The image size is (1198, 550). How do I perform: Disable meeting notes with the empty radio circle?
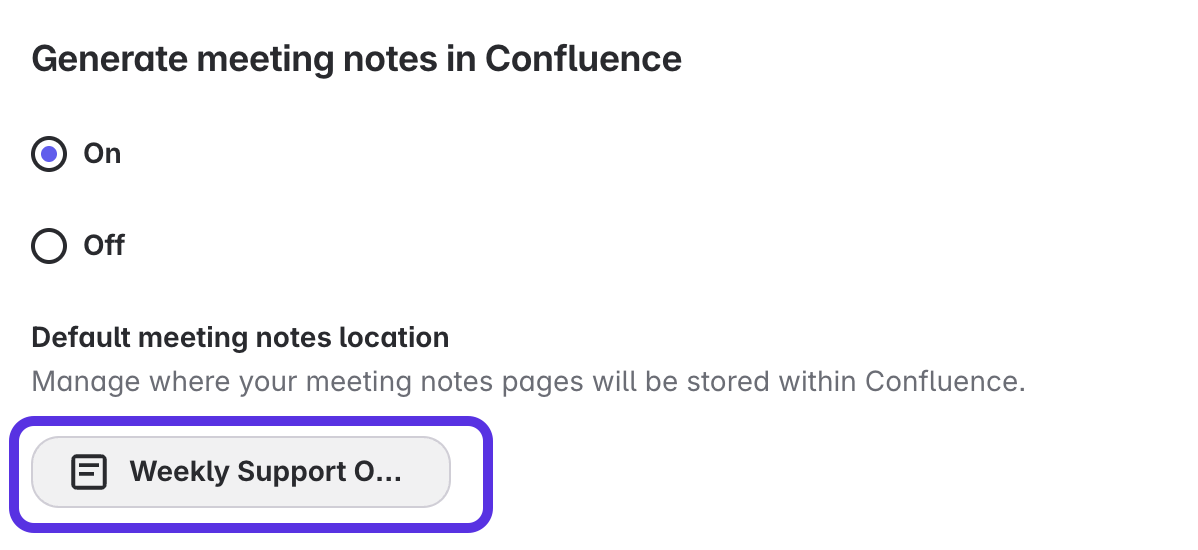tap(49, 246)
